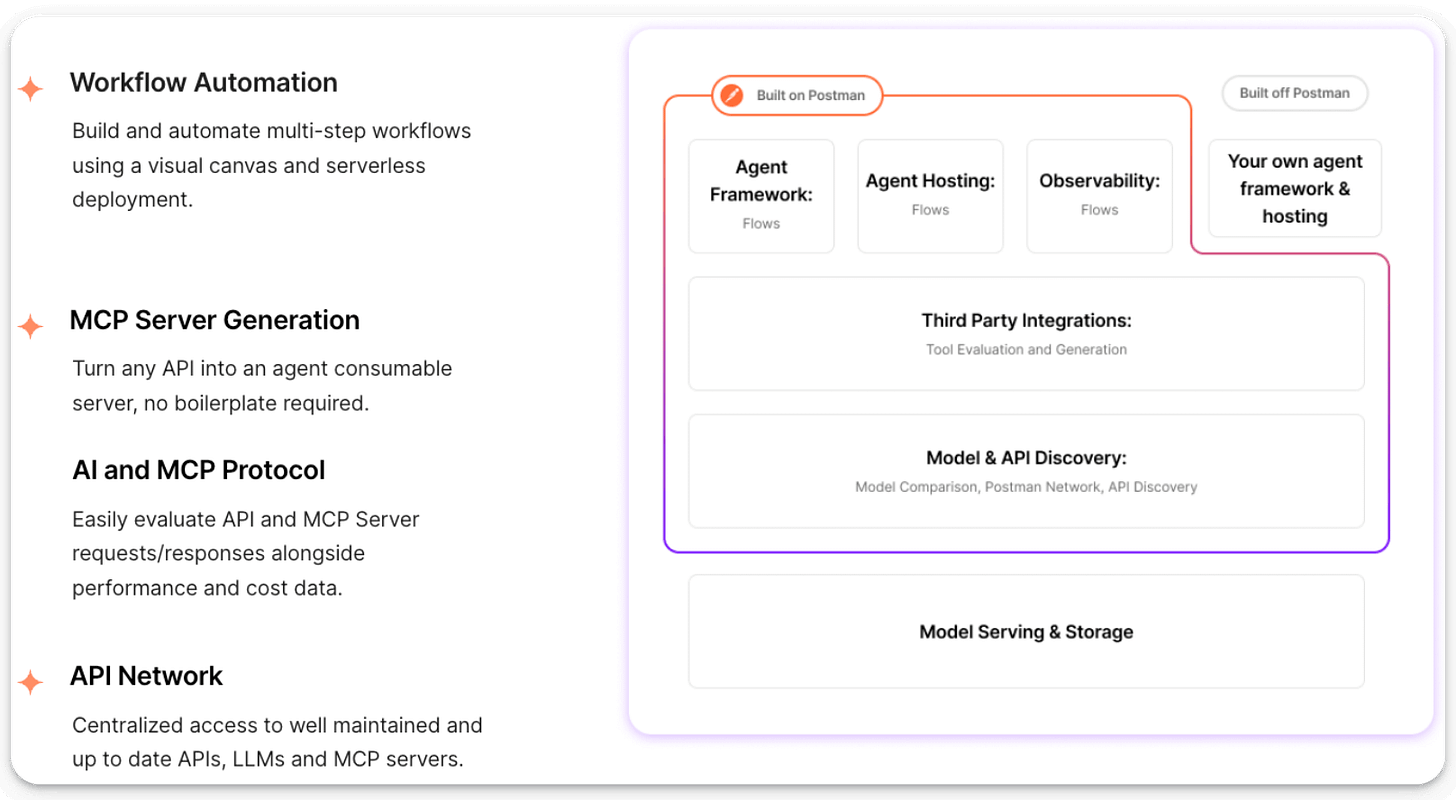This screenshot has height=800, width=1456.
Task: Open the Agent Framework: Flows card
Action: [761, 196]
